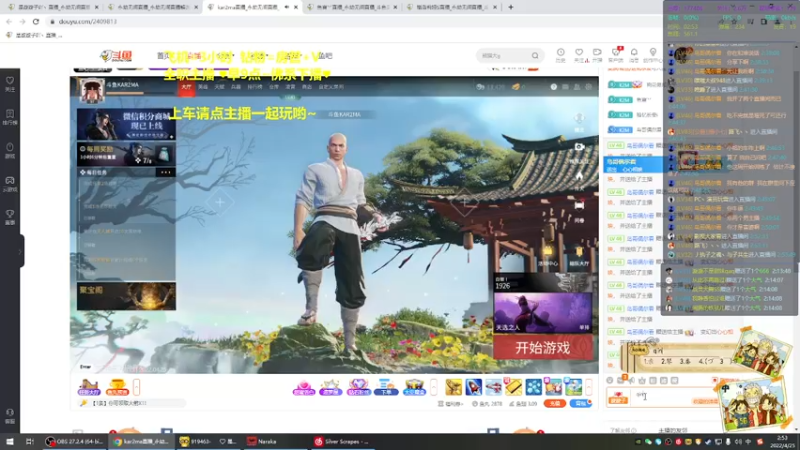Open the Silver Scrapes music app in the taskbar
The width and height of the screenshot is (800, 450).
342,442
